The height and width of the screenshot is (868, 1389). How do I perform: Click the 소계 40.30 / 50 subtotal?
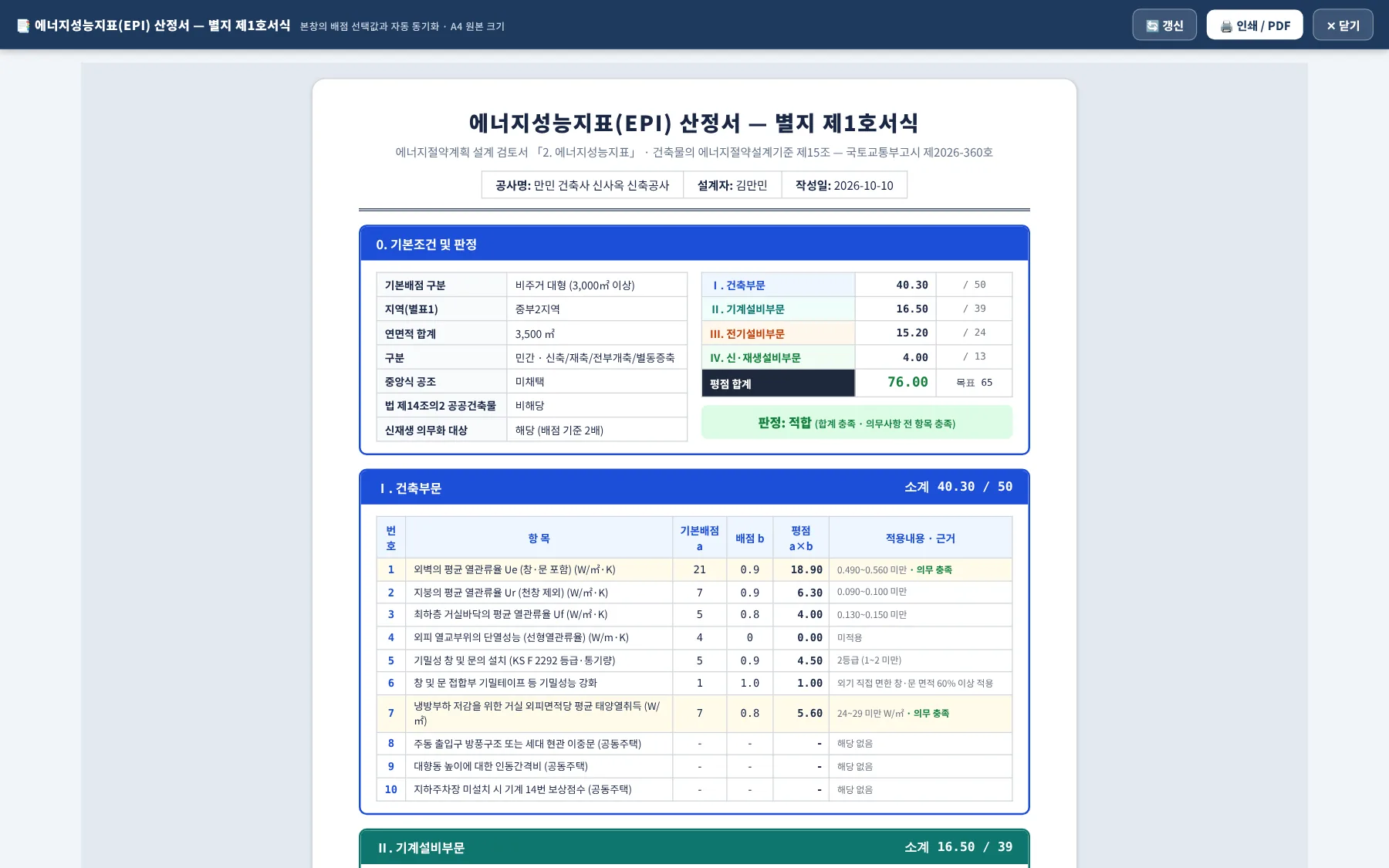(958, 487)
